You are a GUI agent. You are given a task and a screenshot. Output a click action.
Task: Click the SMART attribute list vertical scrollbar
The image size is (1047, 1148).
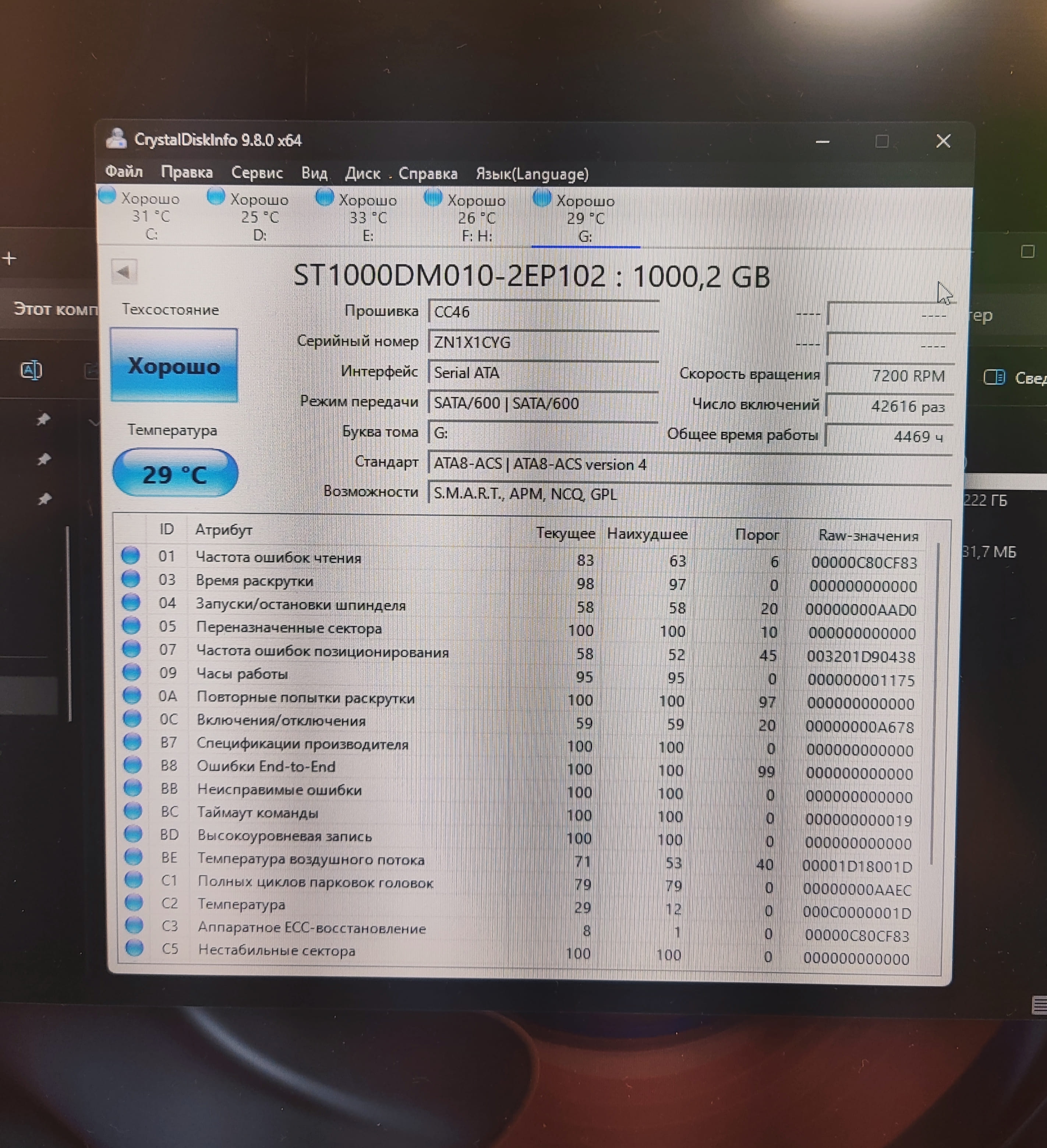pos(934,703)
